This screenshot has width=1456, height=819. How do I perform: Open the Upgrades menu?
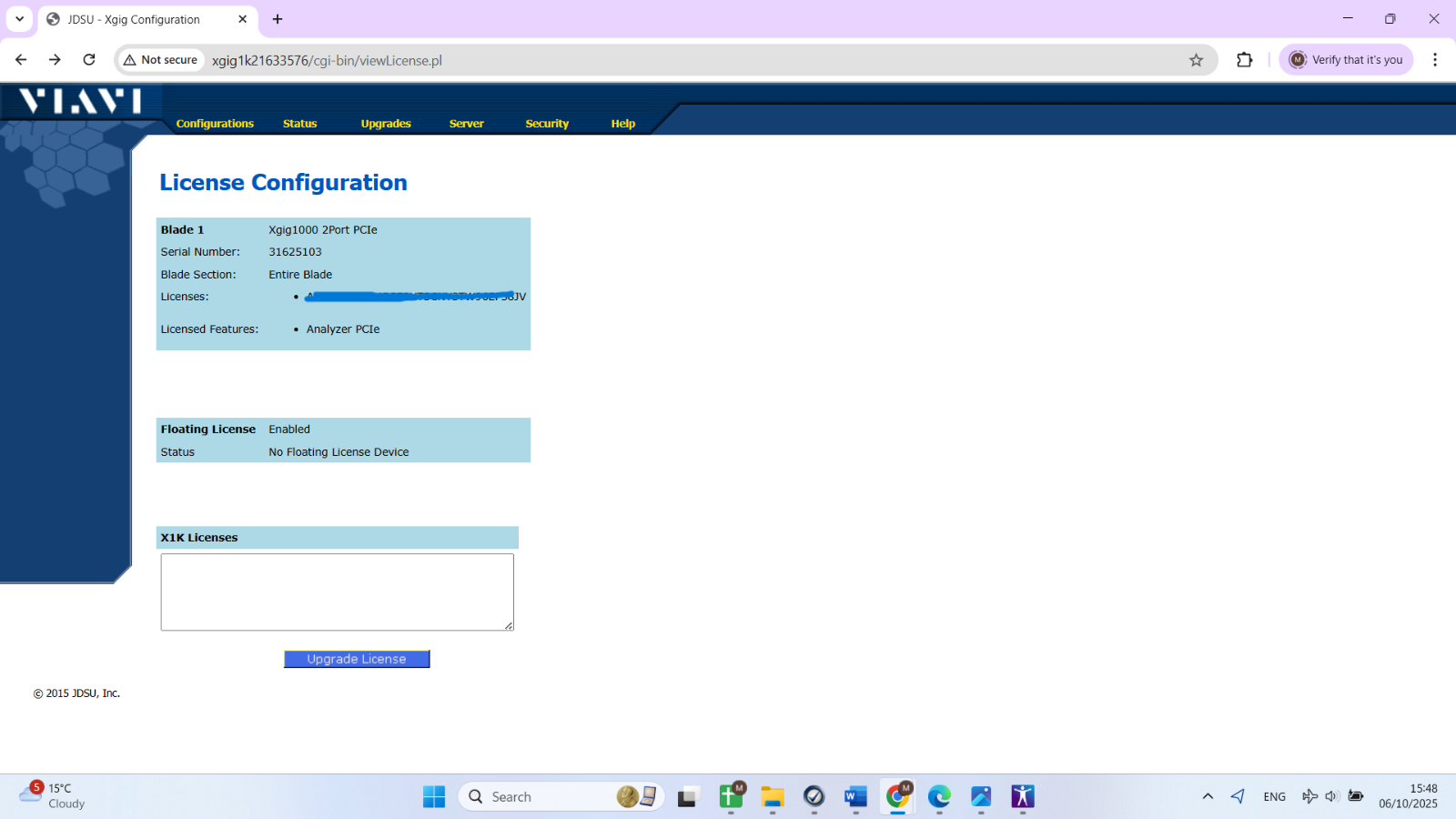(386, 124)
